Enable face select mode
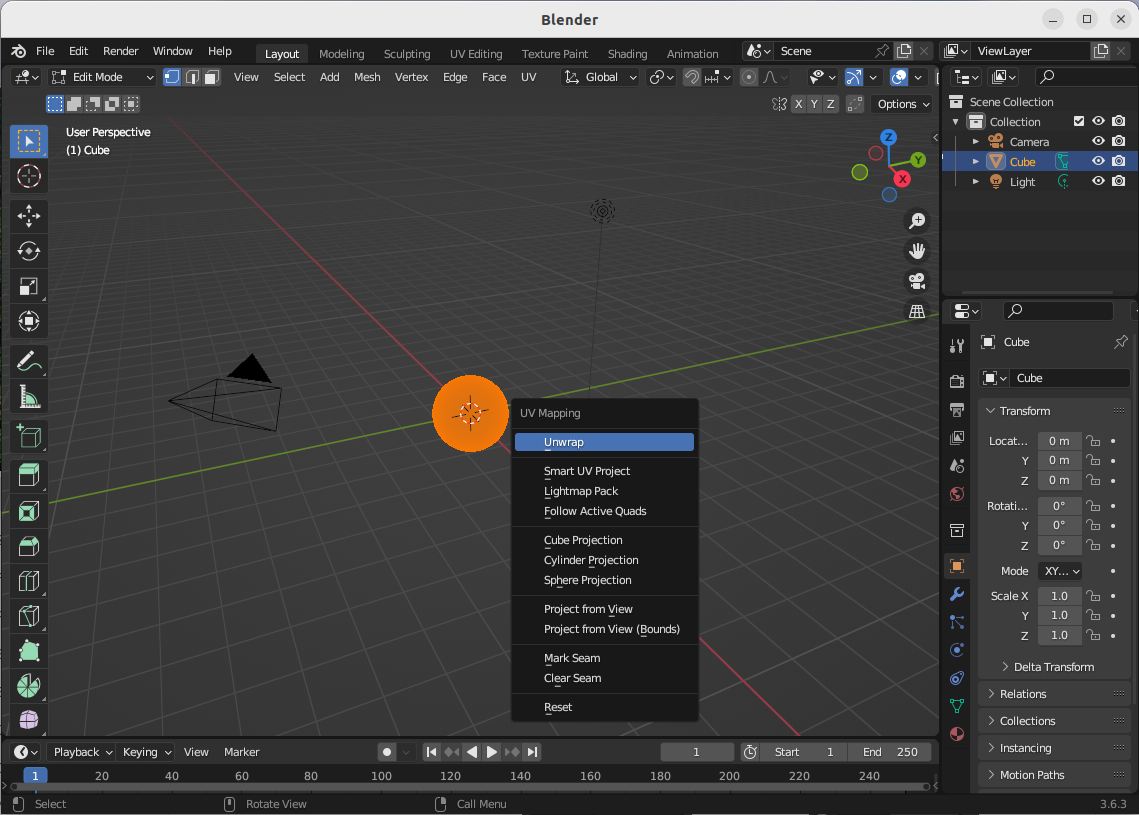This screenshot has width=1139, height=815. pos(211,77)
